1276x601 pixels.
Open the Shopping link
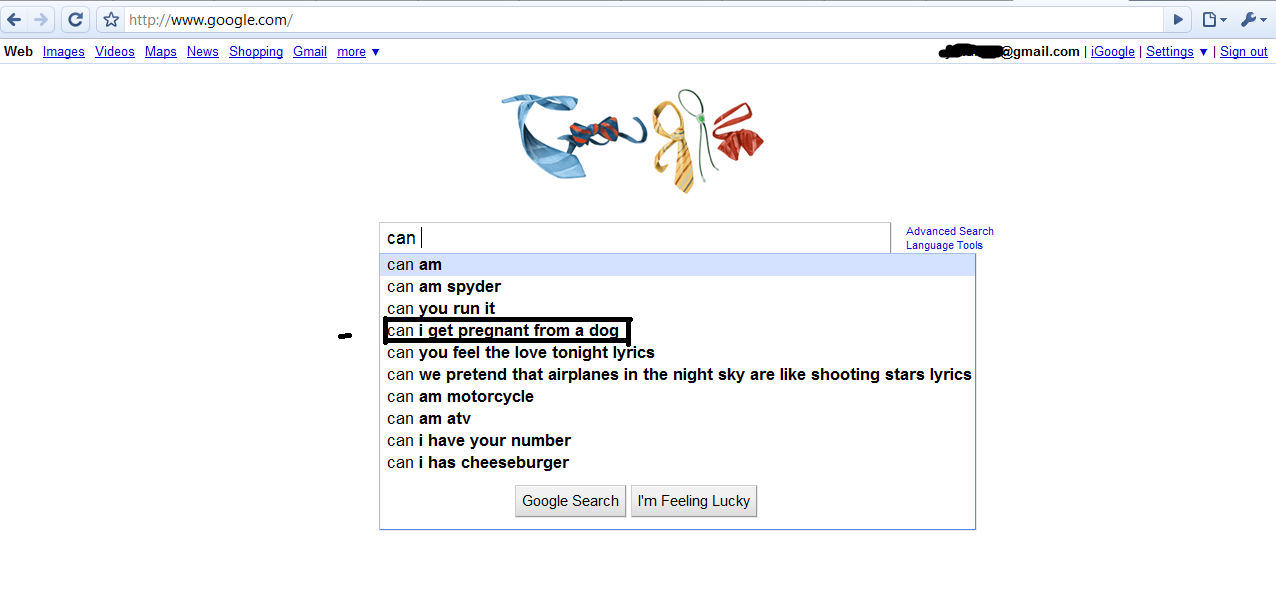[x=256, y=52]
